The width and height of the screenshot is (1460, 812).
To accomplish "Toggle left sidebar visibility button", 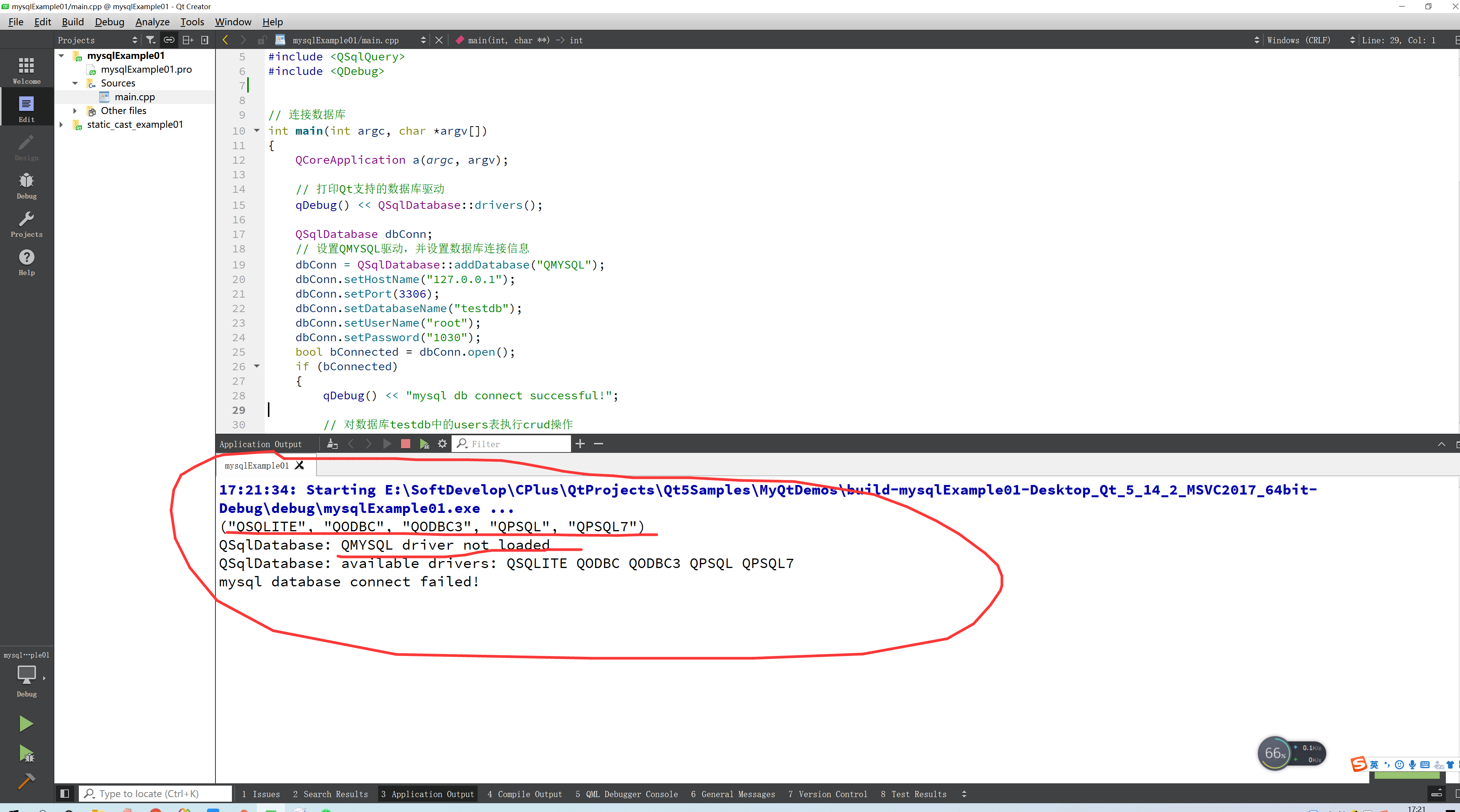I will [65, 794].
